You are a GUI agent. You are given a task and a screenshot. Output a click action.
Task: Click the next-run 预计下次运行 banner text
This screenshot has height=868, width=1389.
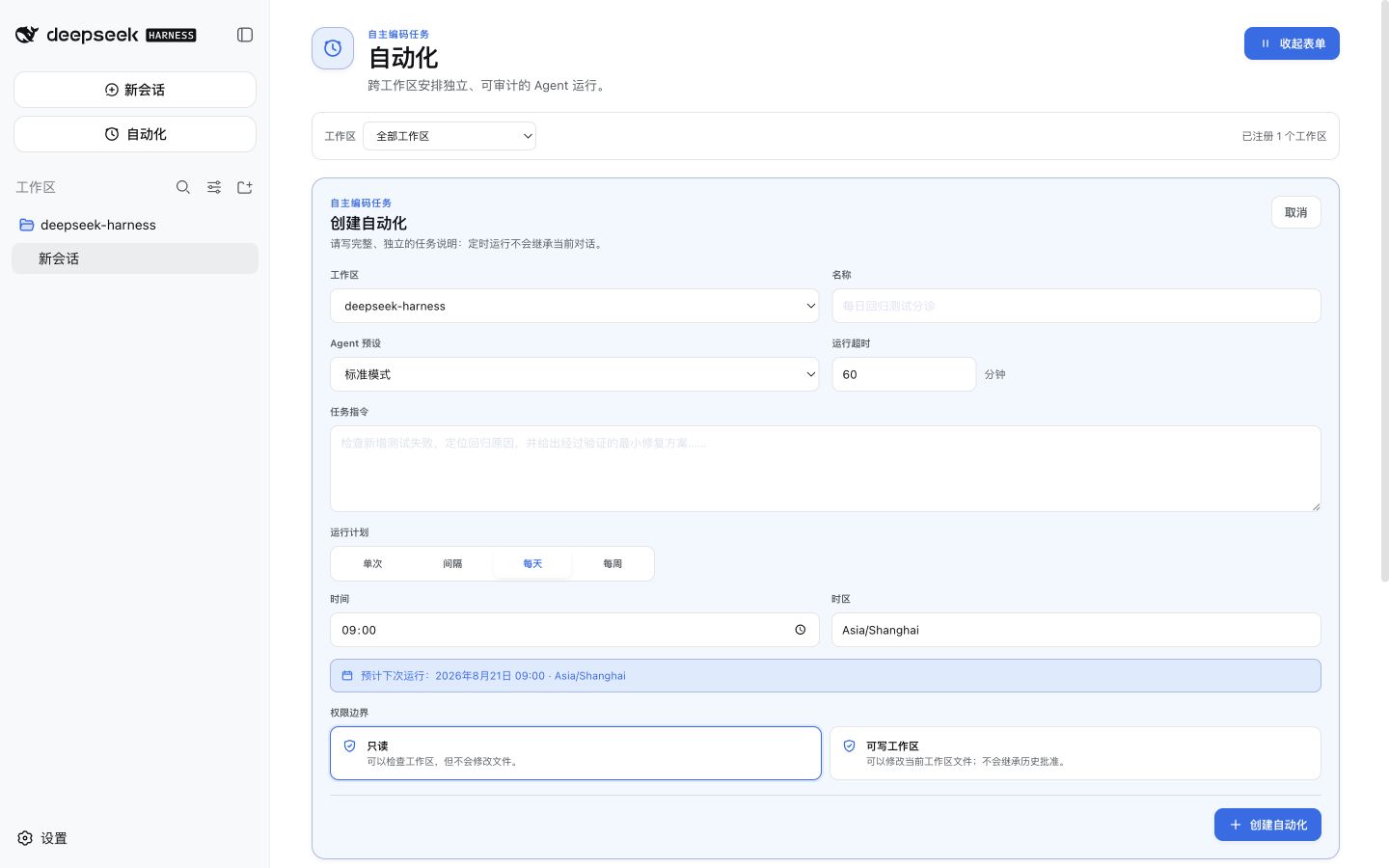coord(493,676)
